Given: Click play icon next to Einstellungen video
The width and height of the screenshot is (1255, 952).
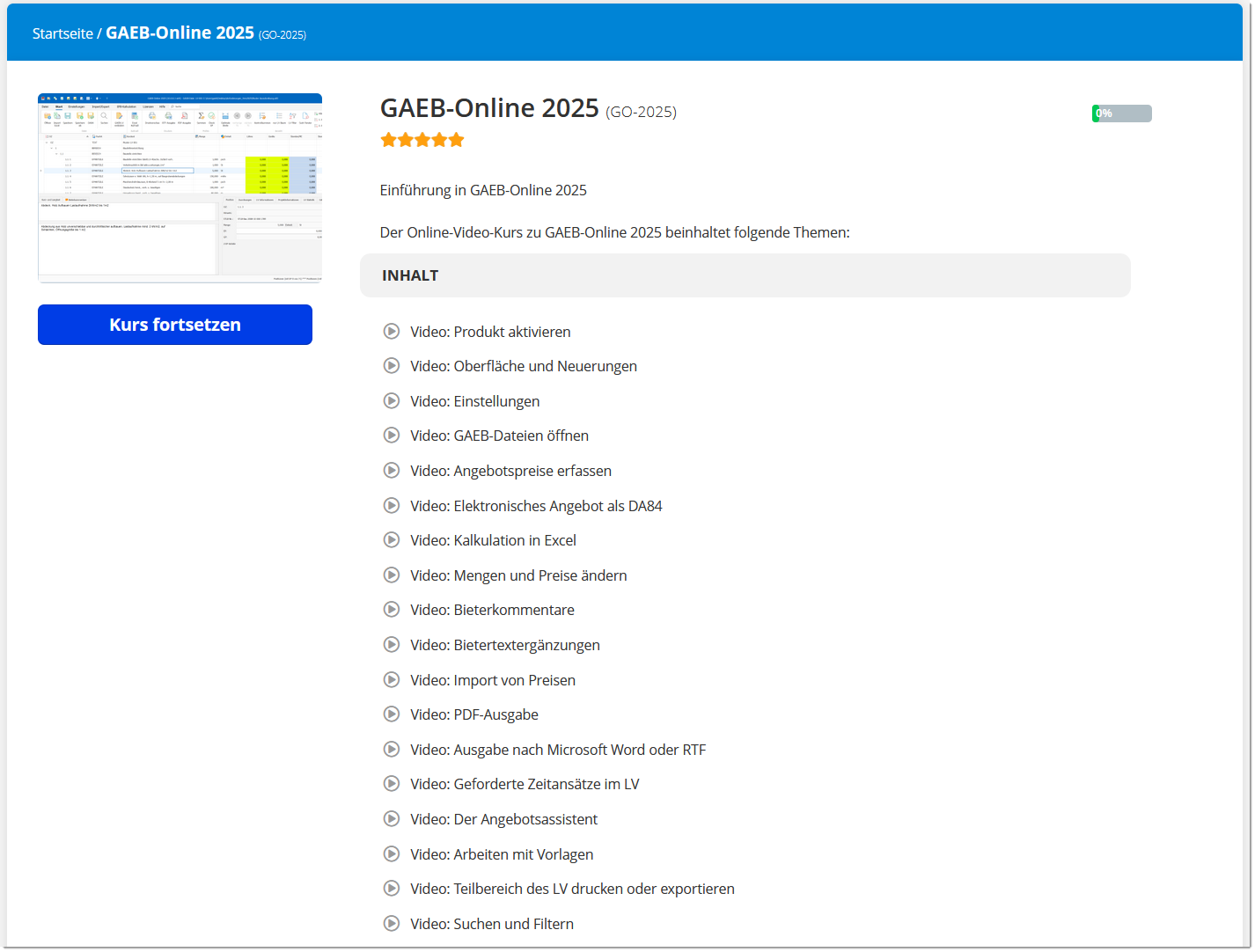Looking at the screenshot, I should tap(392, 401).
